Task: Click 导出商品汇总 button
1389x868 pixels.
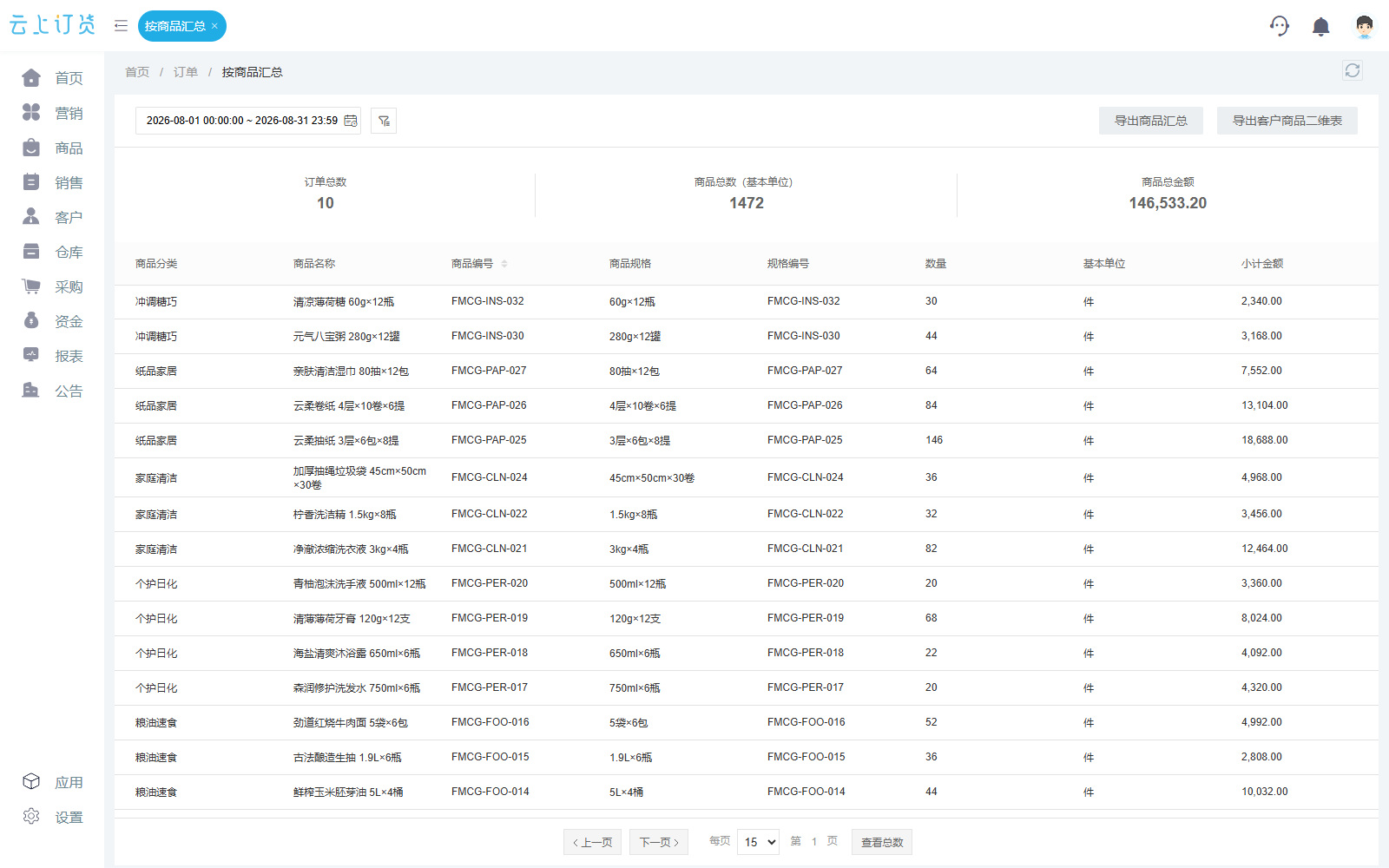Action: [x=1151, y=121]
